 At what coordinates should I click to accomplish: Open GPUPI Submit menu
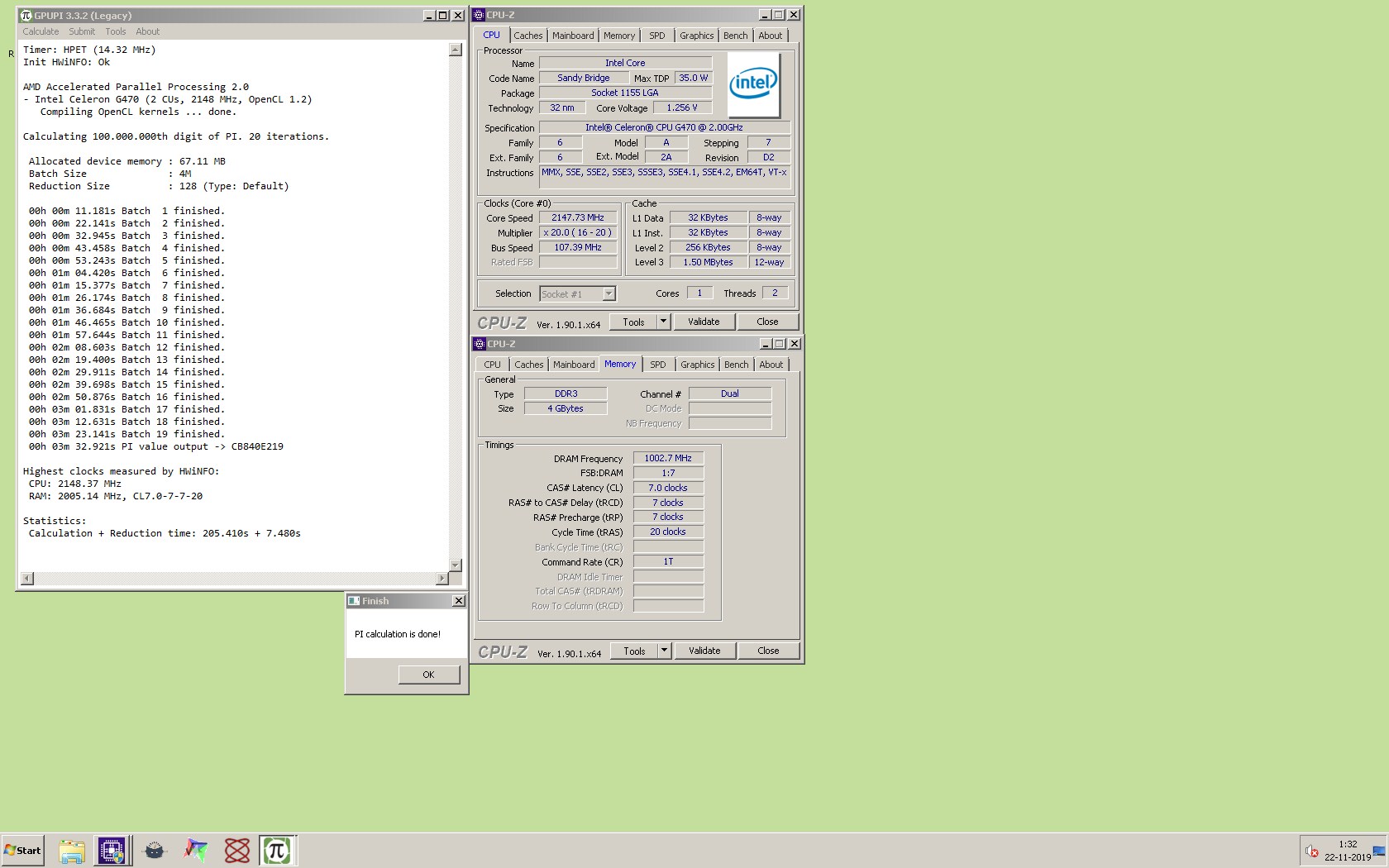[x=82, y=31]
